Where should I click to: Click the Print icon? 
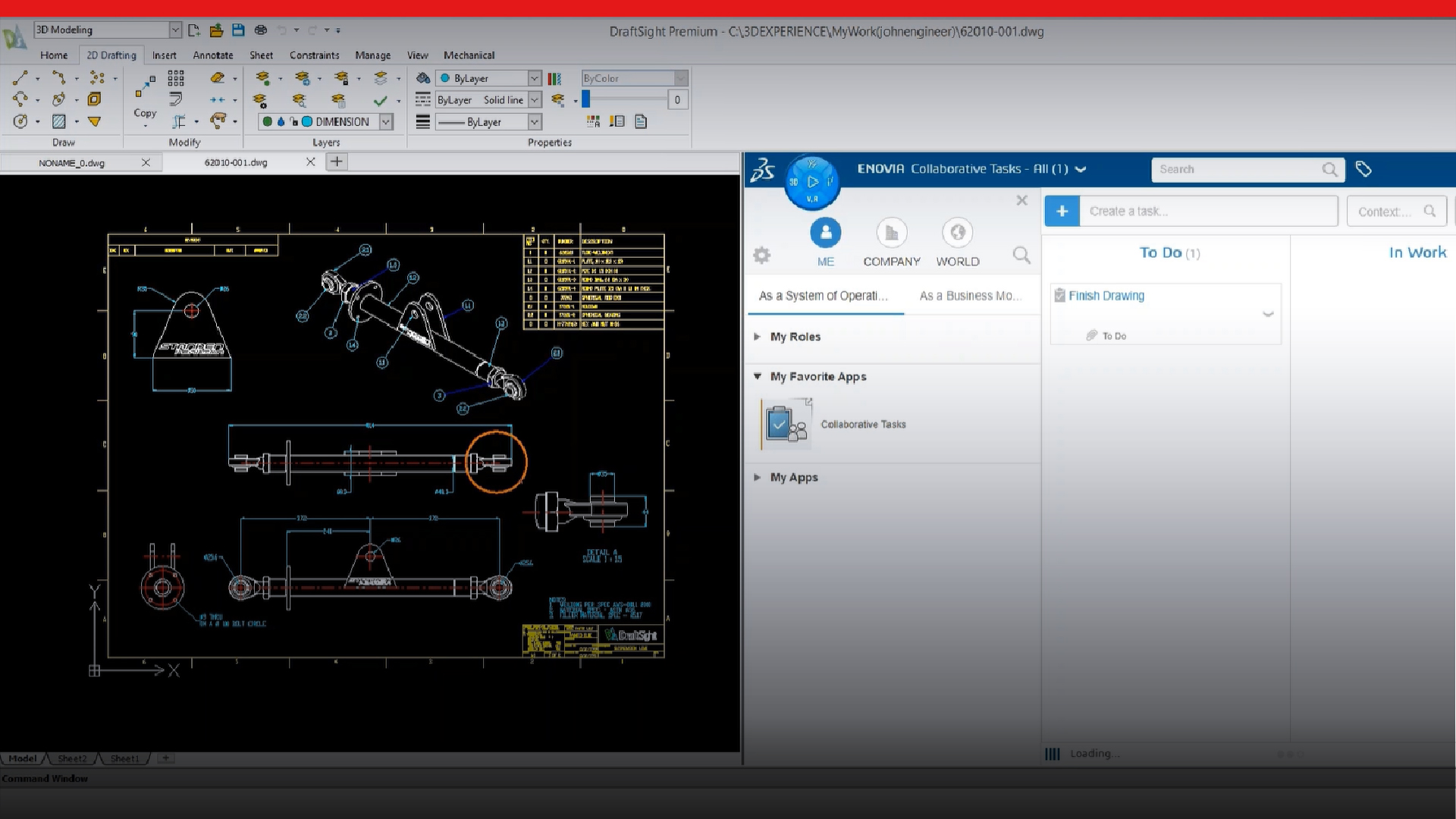[x=261, y=30]
